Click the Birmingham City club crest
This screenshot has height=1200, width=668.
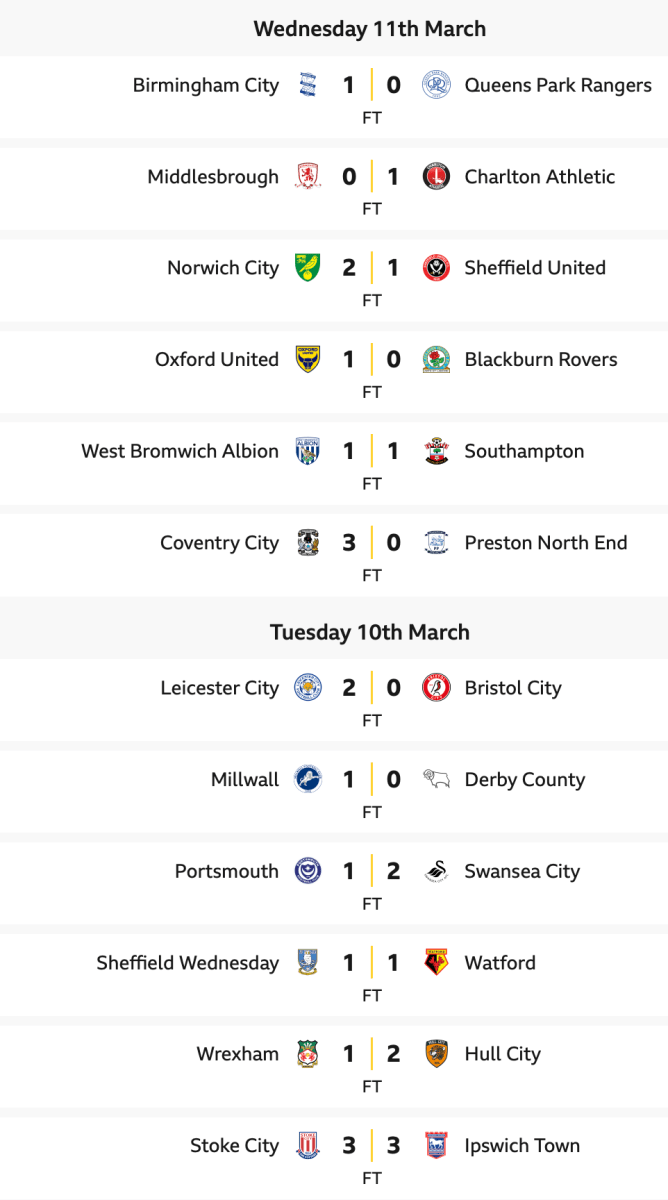point(307,85)
